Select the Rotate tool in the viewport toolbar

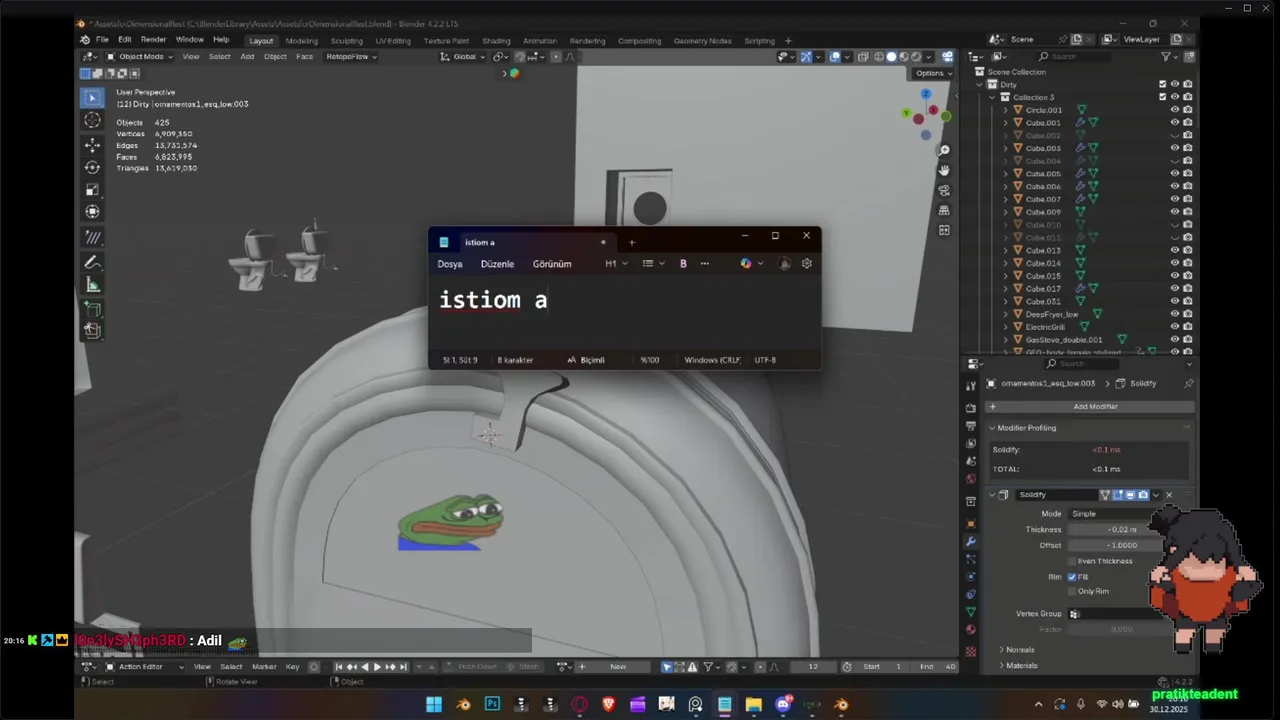[92, 167]
